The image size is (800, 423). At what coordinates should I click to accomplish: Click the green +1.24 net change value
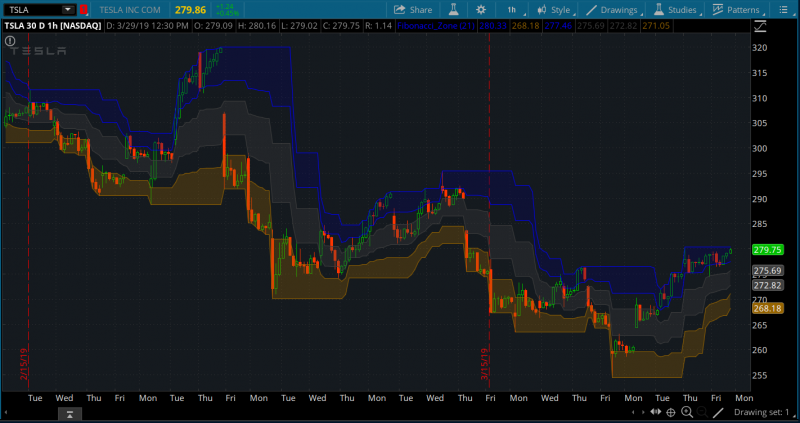[224, 7]
